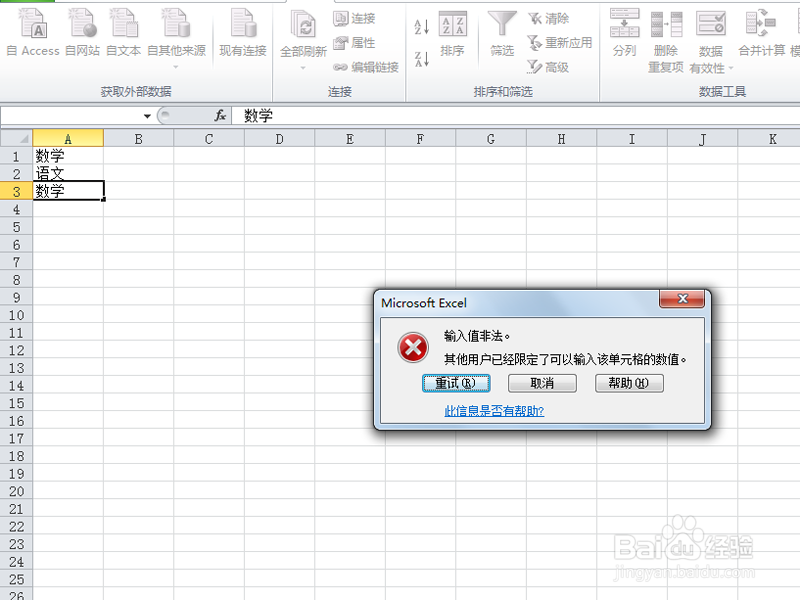Sort descending Z to A icon
800x600 pixels.
(x=421, y=59)
